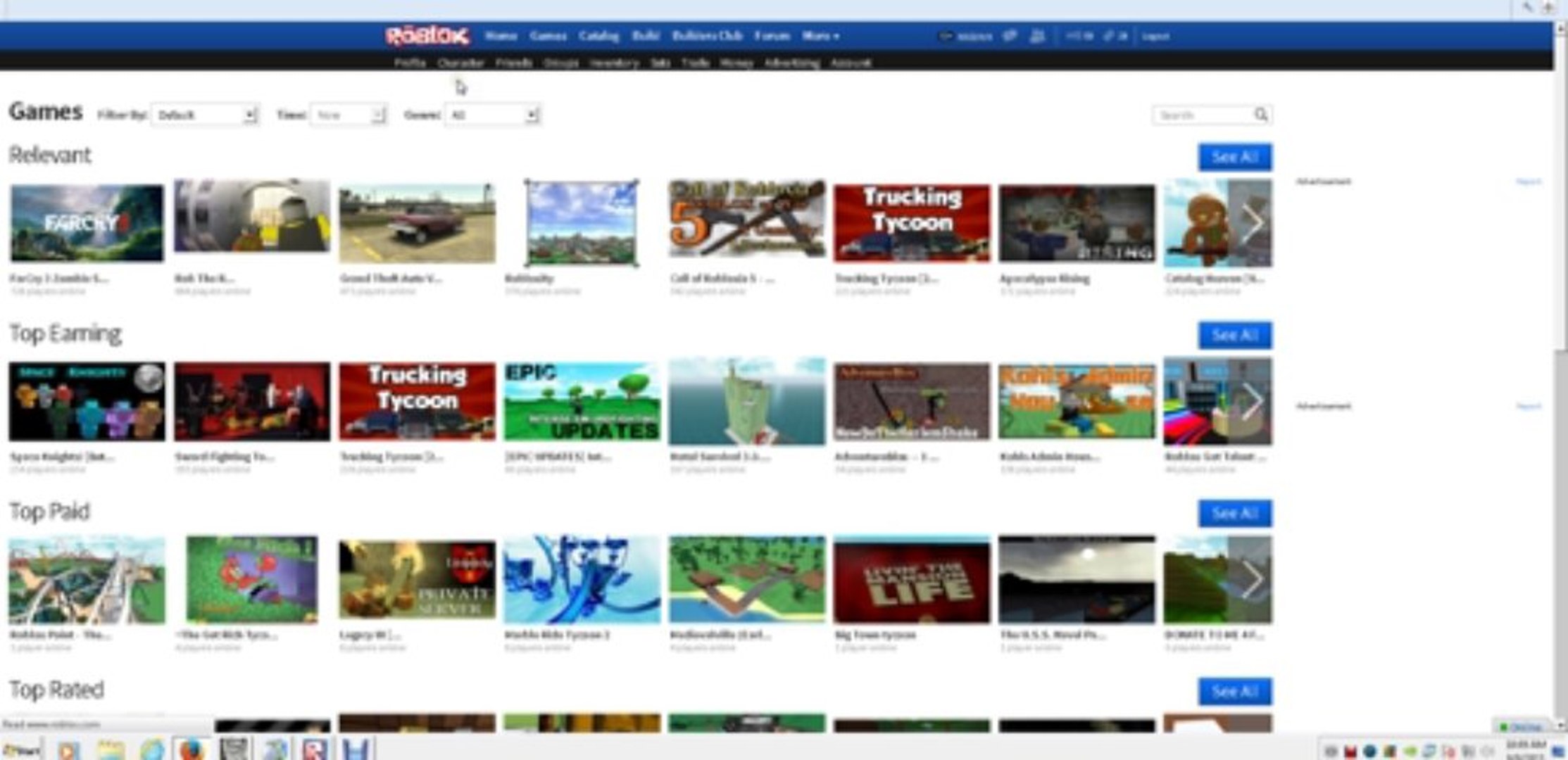This screenshot has height=760, width=1568.
Task: Click the games search field
Action: point(1202,115)
